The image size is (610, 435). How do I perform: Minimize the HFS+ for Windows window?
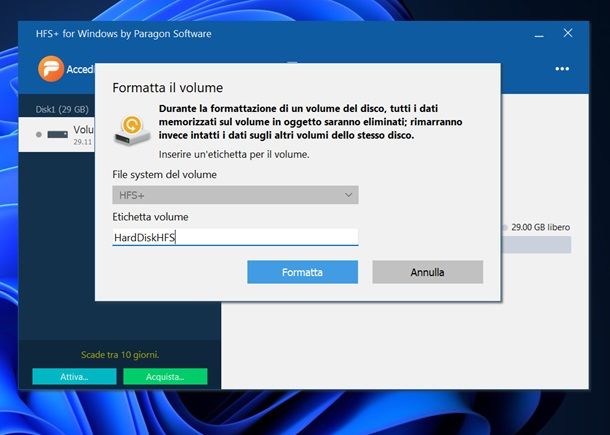click(539, 34)
